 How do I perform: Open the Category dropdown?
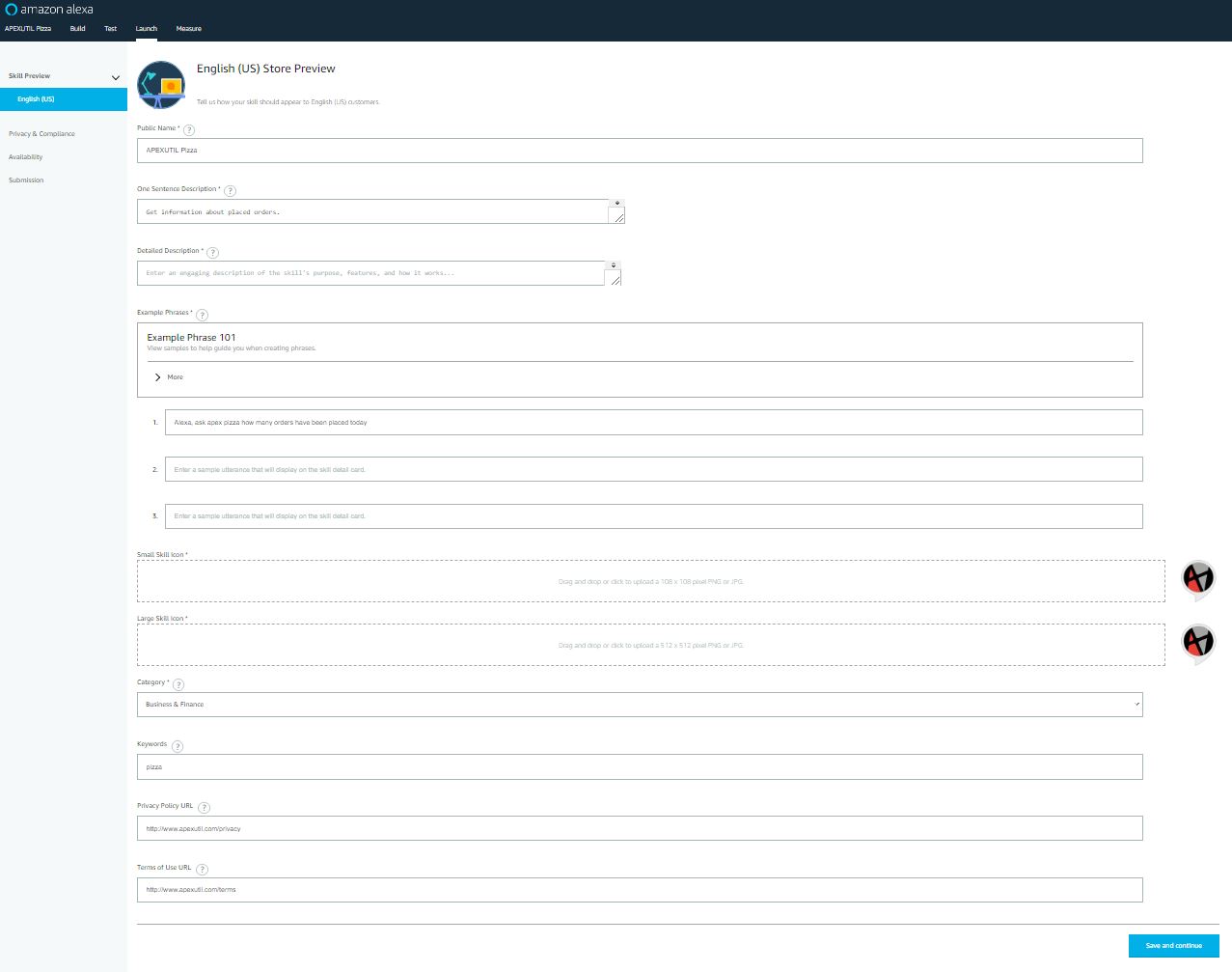pos(640,705)
